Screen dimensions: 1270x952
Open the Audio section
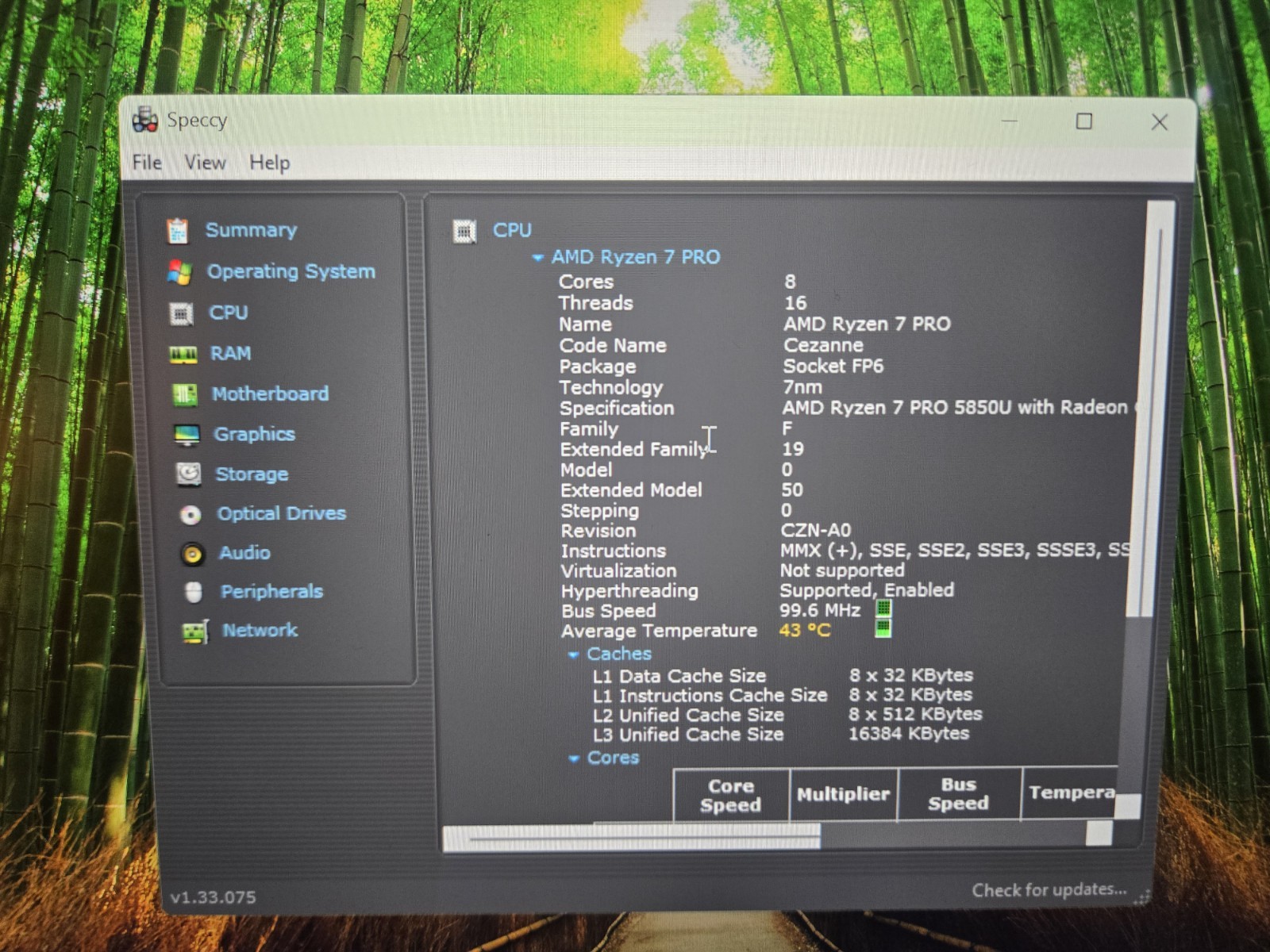244,552
